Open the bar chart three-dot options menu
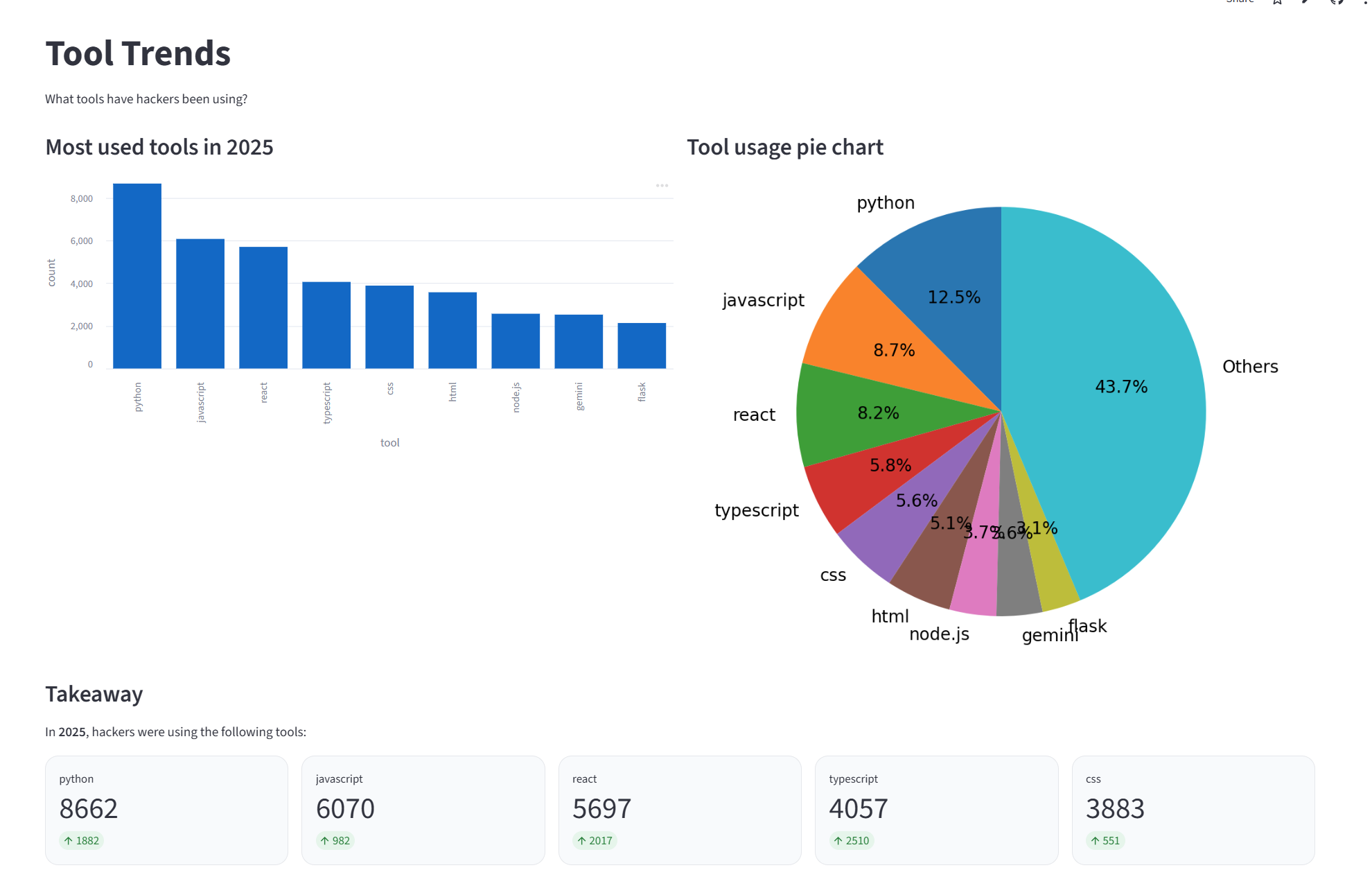Screen dimensions: 1372x870 pyautogui.click(x=662, y=186)
